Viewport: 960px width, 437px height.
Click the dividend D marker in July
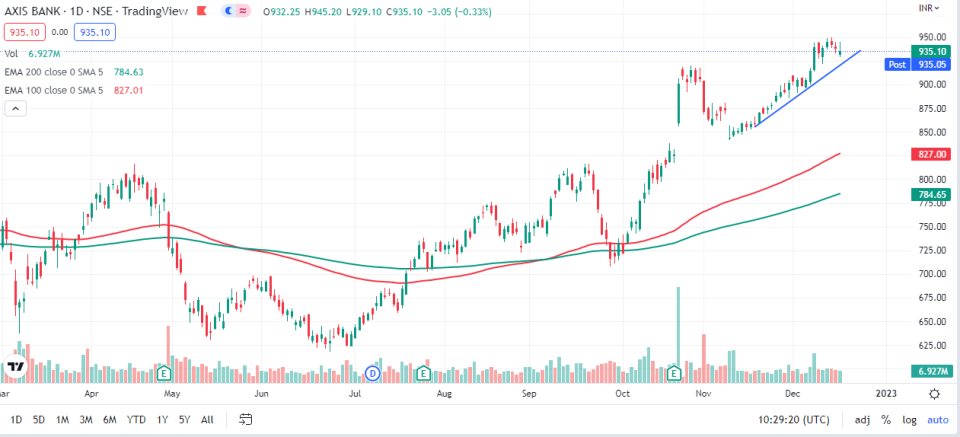[372, 372]
